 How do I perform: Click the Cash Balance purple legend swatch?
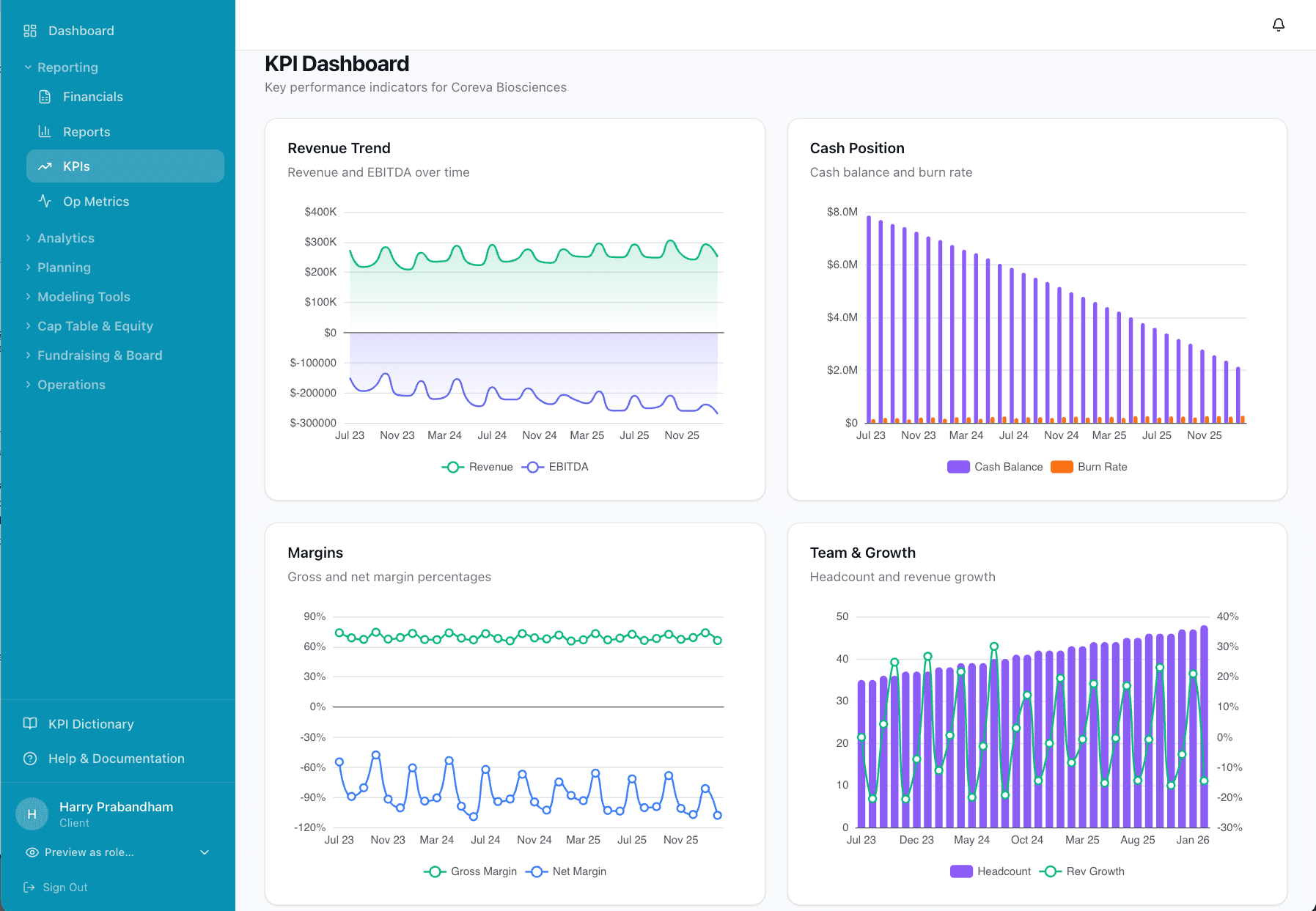click(x=958, y=467)
